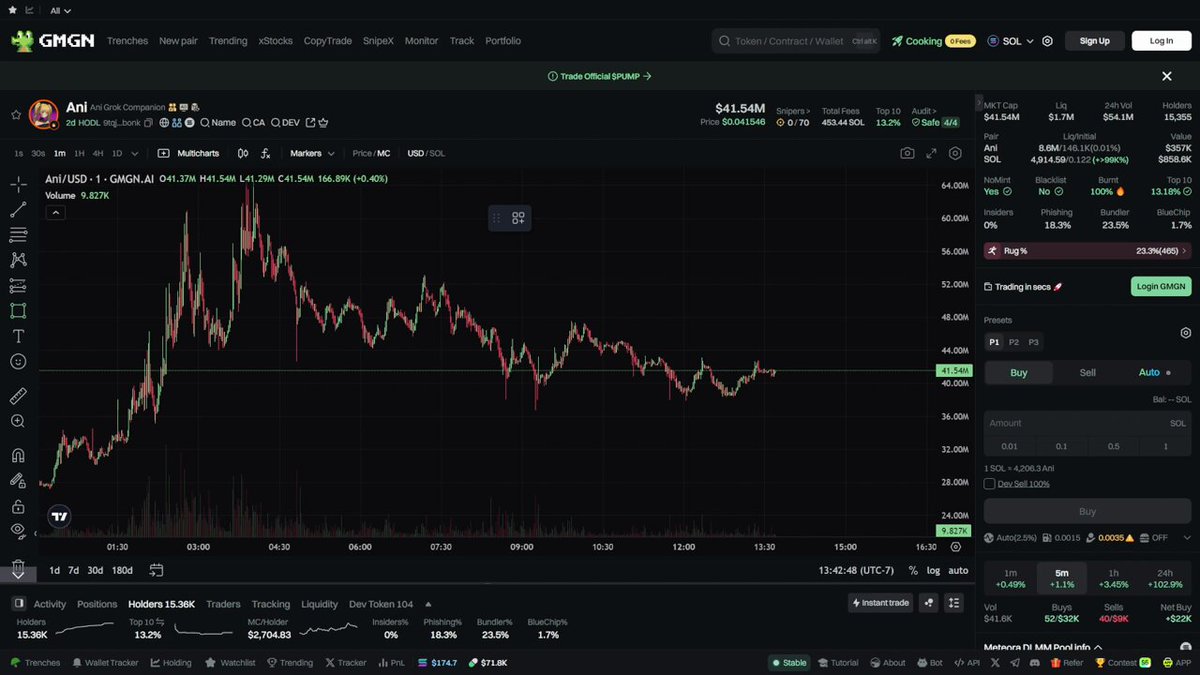This screenshot has width=1200, height=675.
Task: Switch chart to 30s timeframe
Action: coord(38,153)
